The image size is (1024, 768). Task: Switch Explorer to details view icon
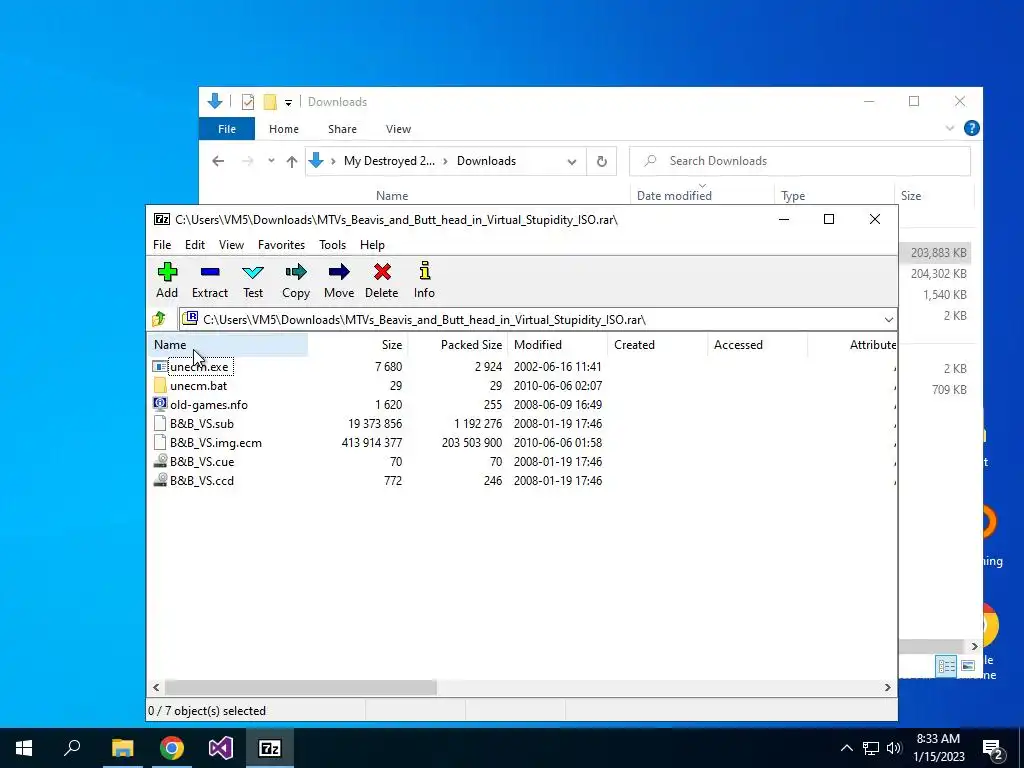(946, 665)
